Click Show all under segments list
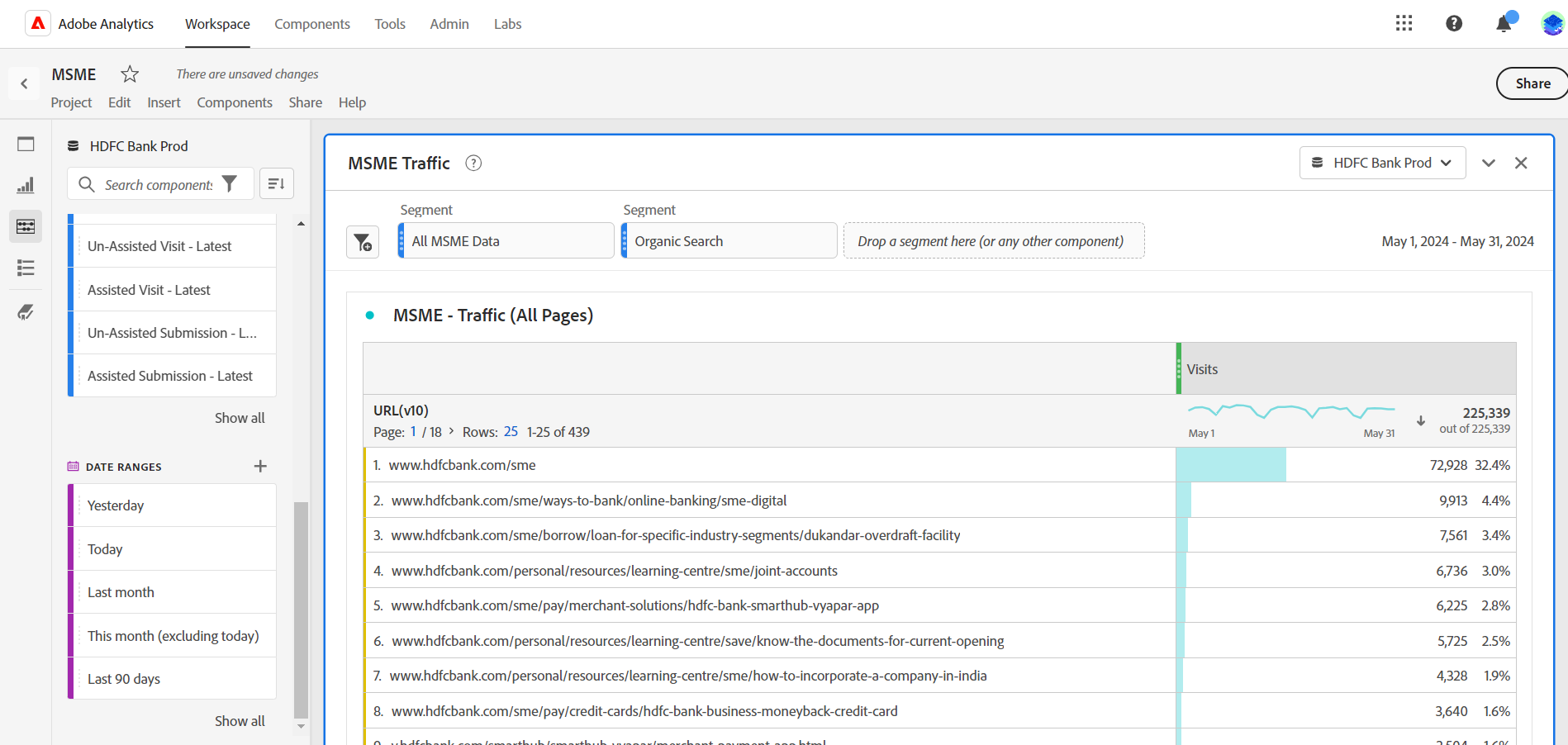This screenshot has width=1568, height=745. 240,418
